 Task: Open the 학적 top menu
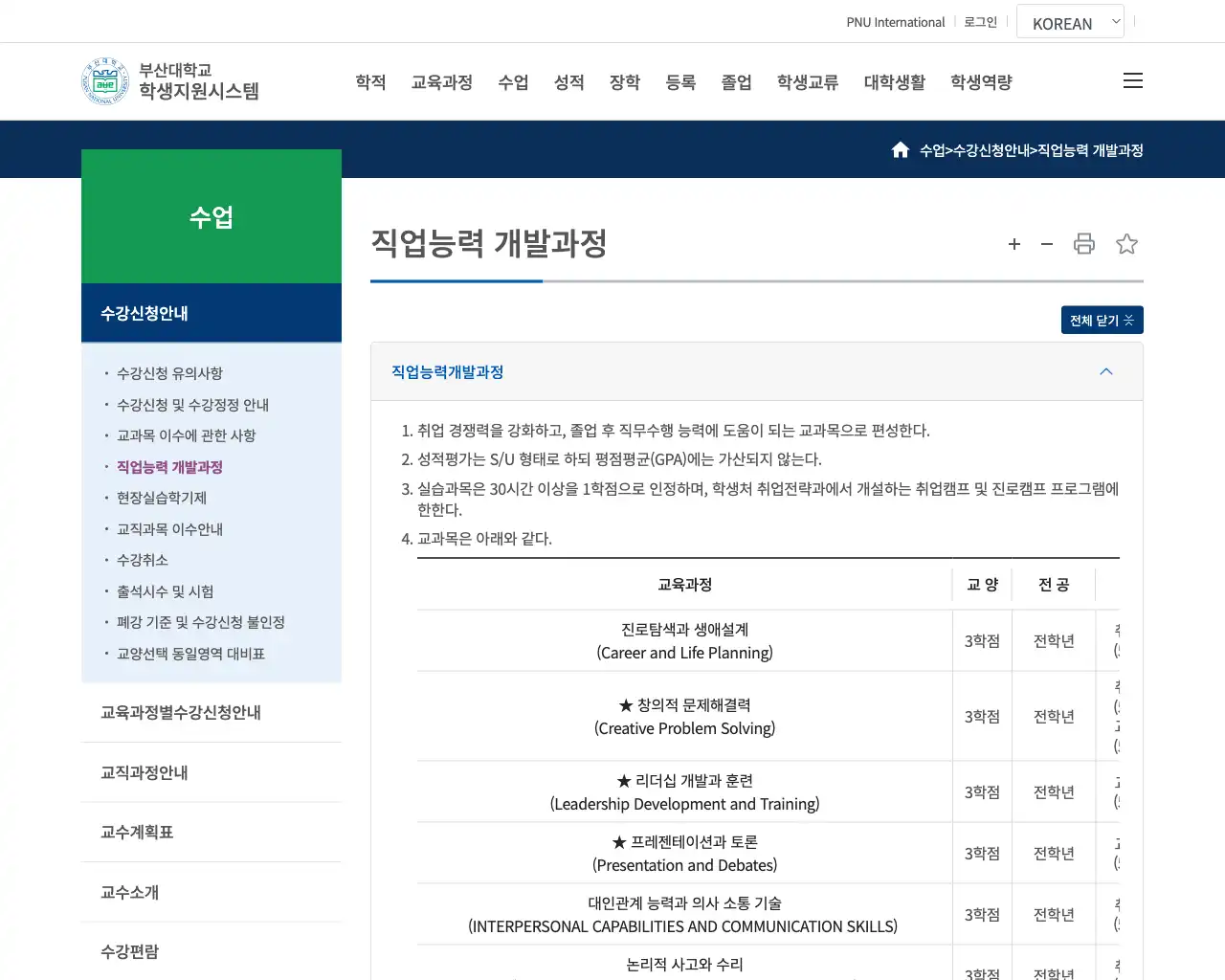[370, 82]
